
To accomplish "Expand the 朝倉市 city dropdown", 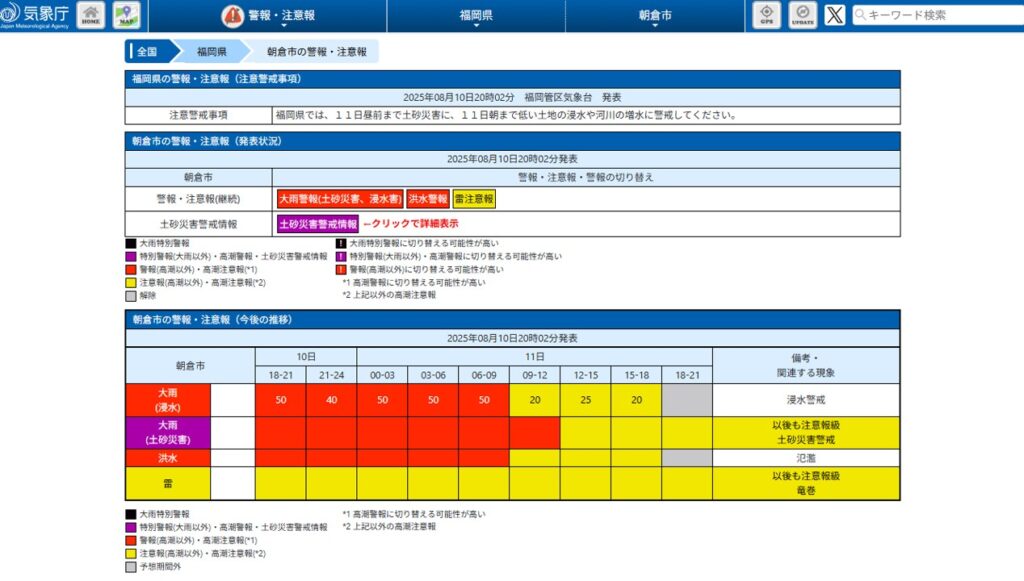I will coord(655,16).
